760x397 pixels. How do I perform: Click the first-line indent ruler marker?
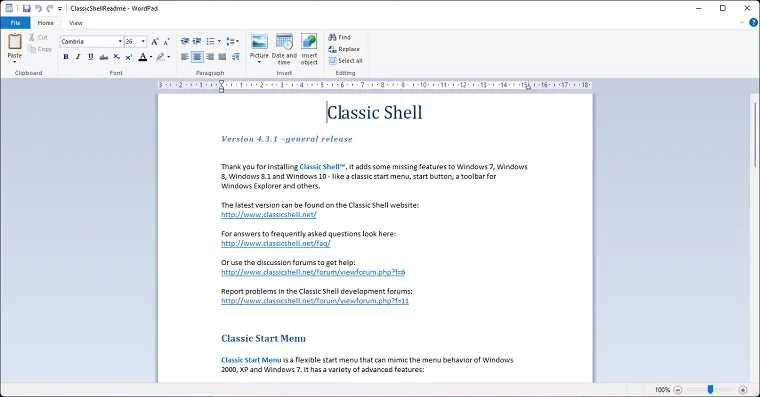pyautogui.click(x=222, y=83)
